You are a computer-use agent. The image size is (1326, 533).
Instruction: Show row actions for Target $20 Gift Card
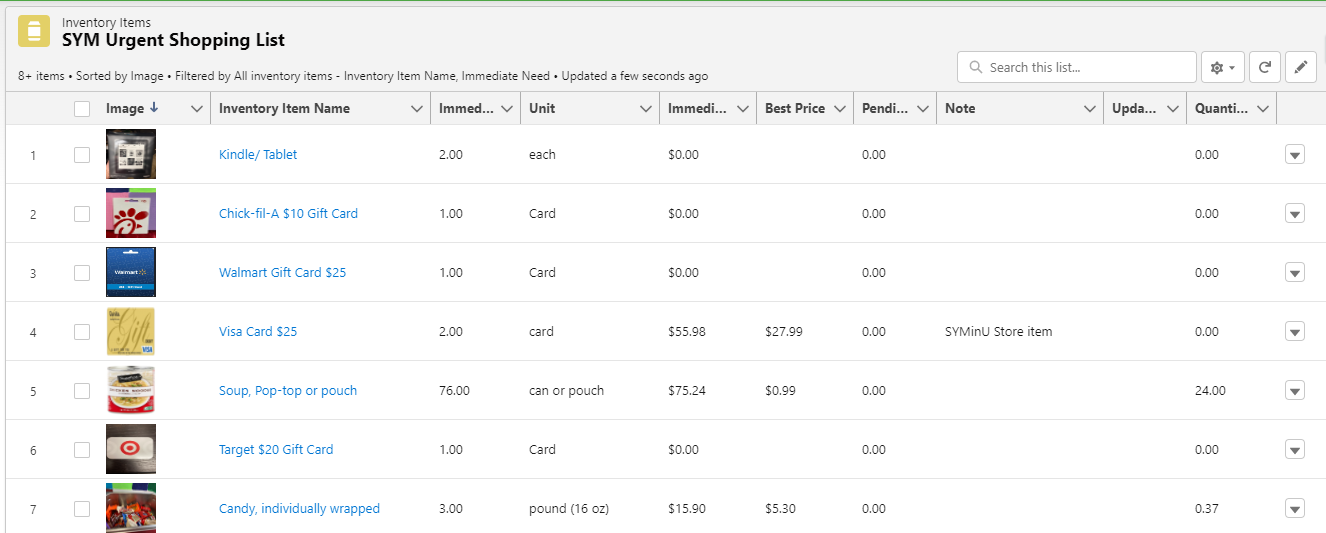1294,450
